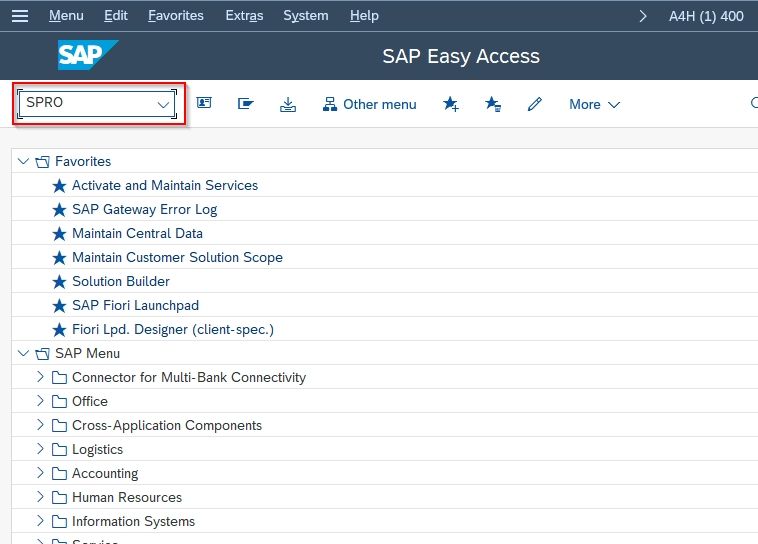Select the Human Resources folder label
The height and width of the screenshot is (544, 758).
tap(127, 498)
